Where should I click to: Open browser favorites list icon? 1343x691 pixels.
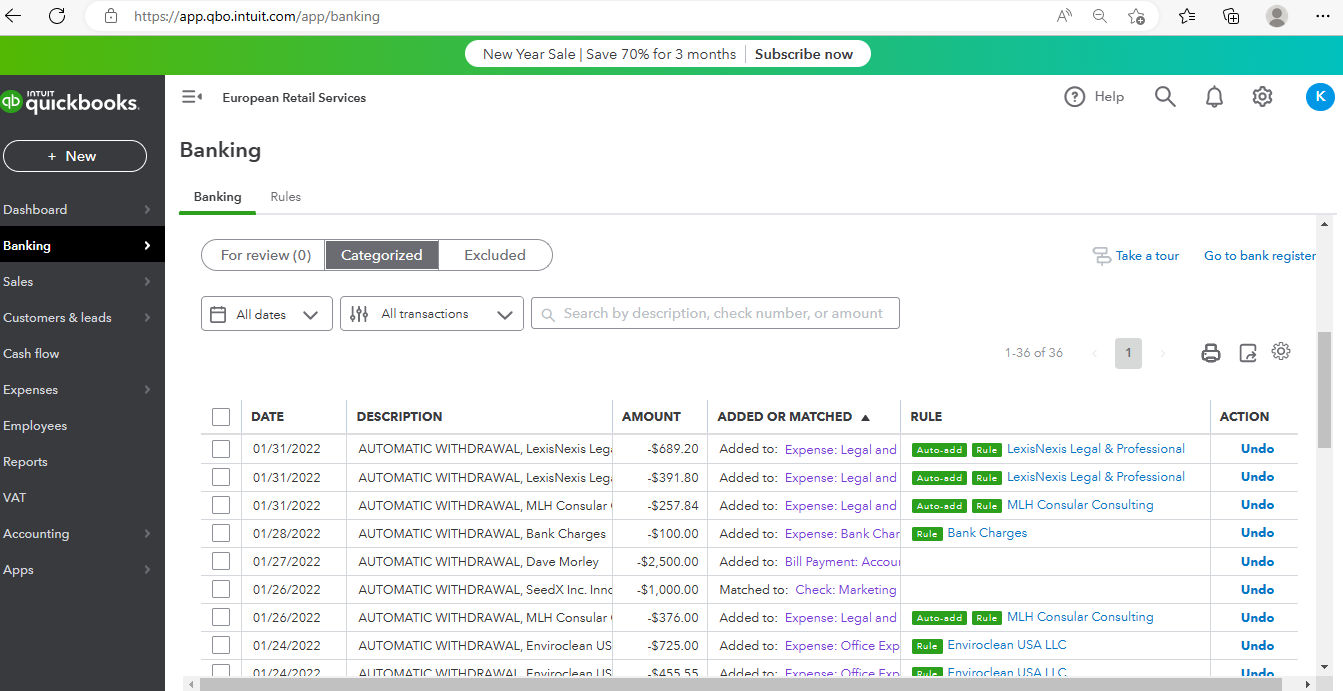[x=1187, y=16]
